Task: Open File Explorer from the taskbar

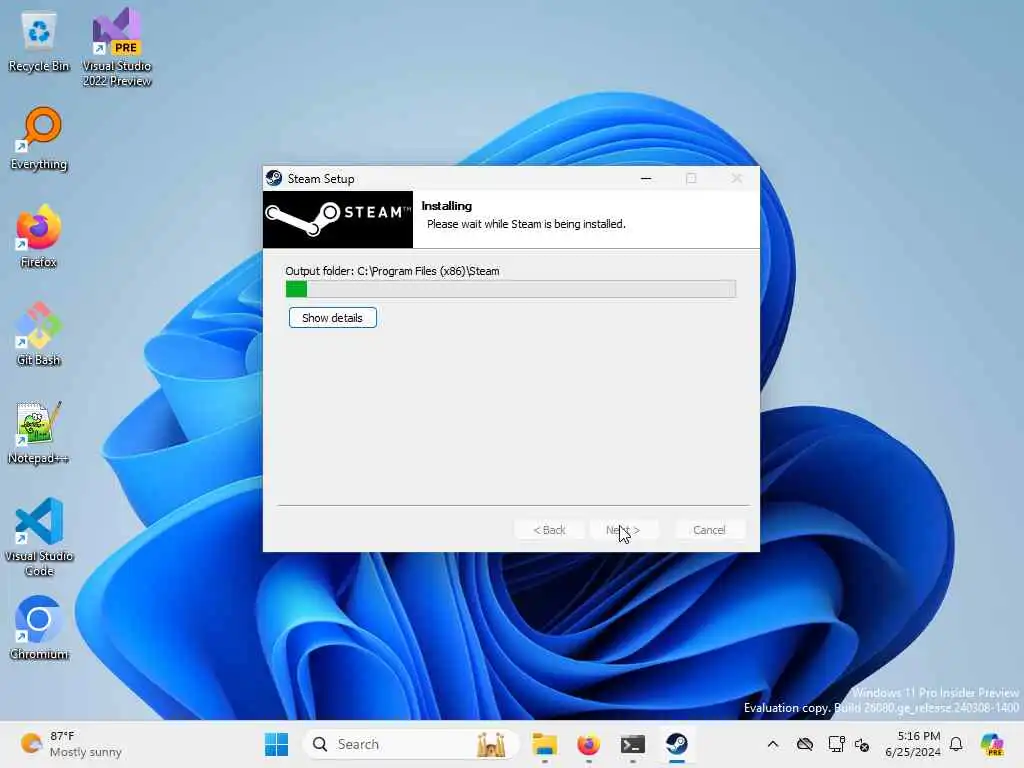Action: pyautogui.click(x=545, y=744)
